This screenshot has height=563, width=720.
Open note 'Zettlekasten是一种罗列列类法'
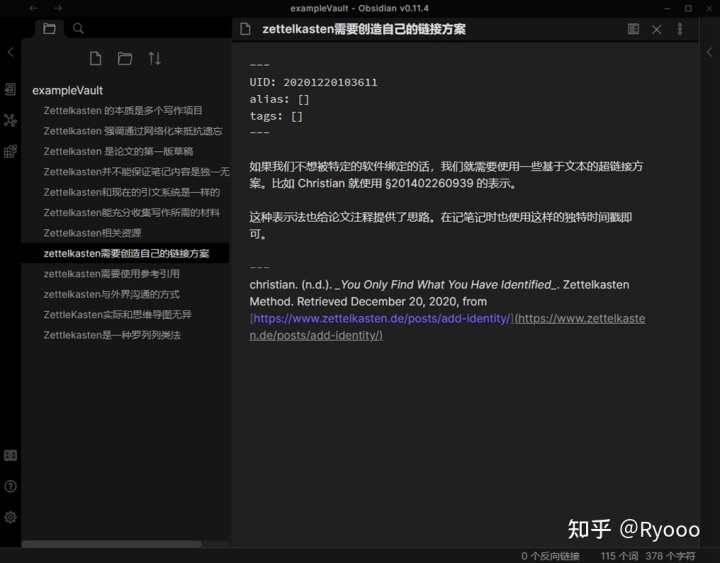click(x=112, y=335)
